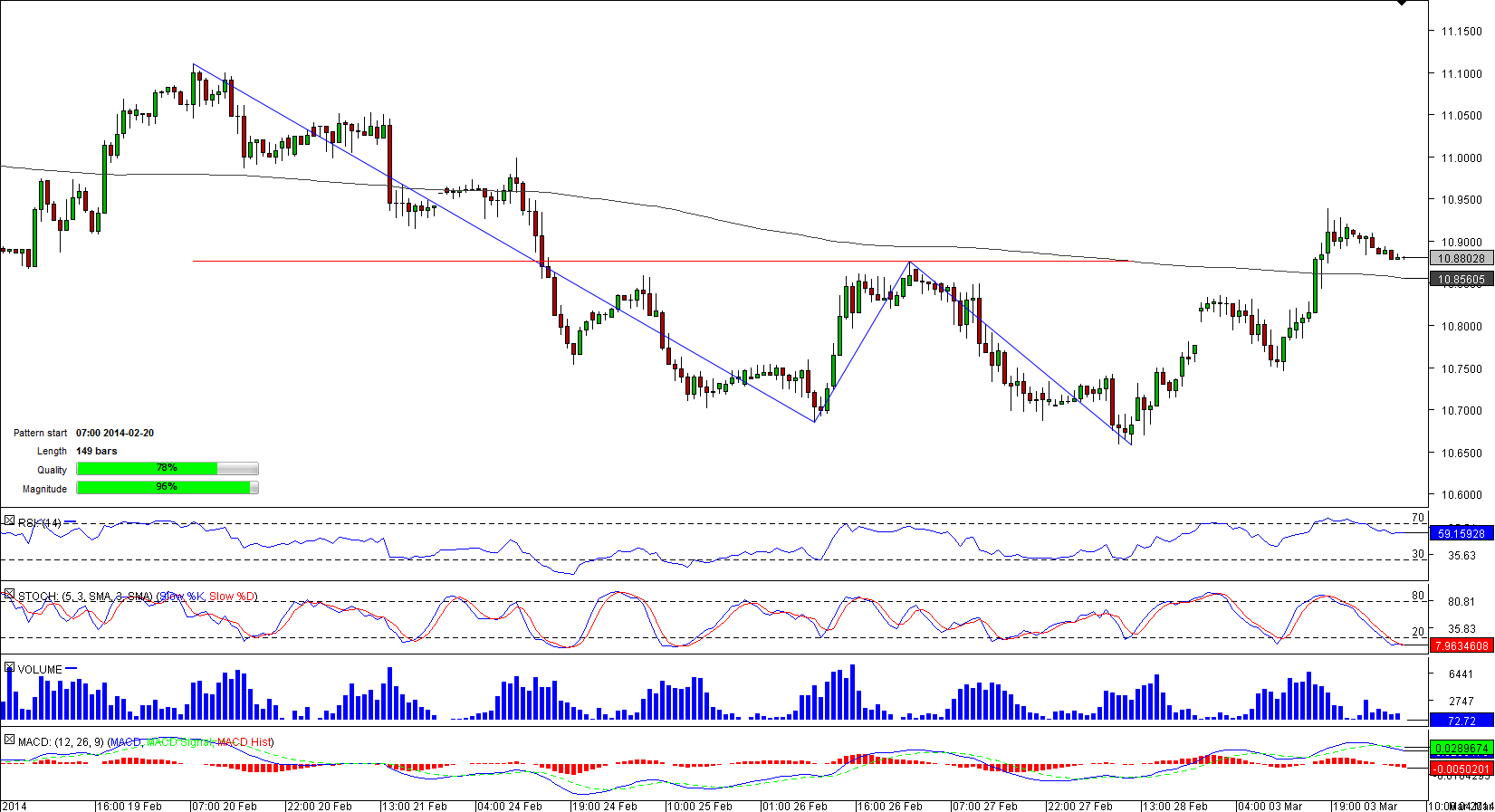Click the black marker at chart top edge
This screenshot has height=812, width=1495.
tap(1402, 4)
